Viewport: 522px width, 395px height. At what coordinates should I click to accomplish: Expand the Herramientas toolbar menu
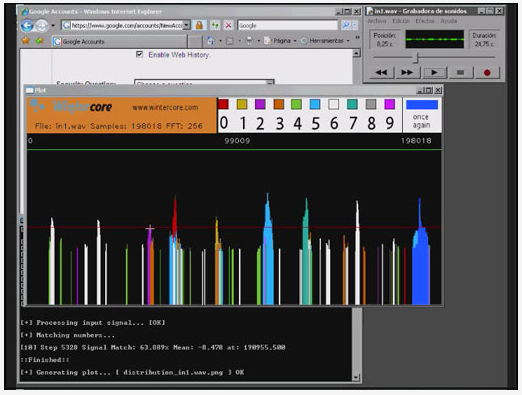(325, 41)
